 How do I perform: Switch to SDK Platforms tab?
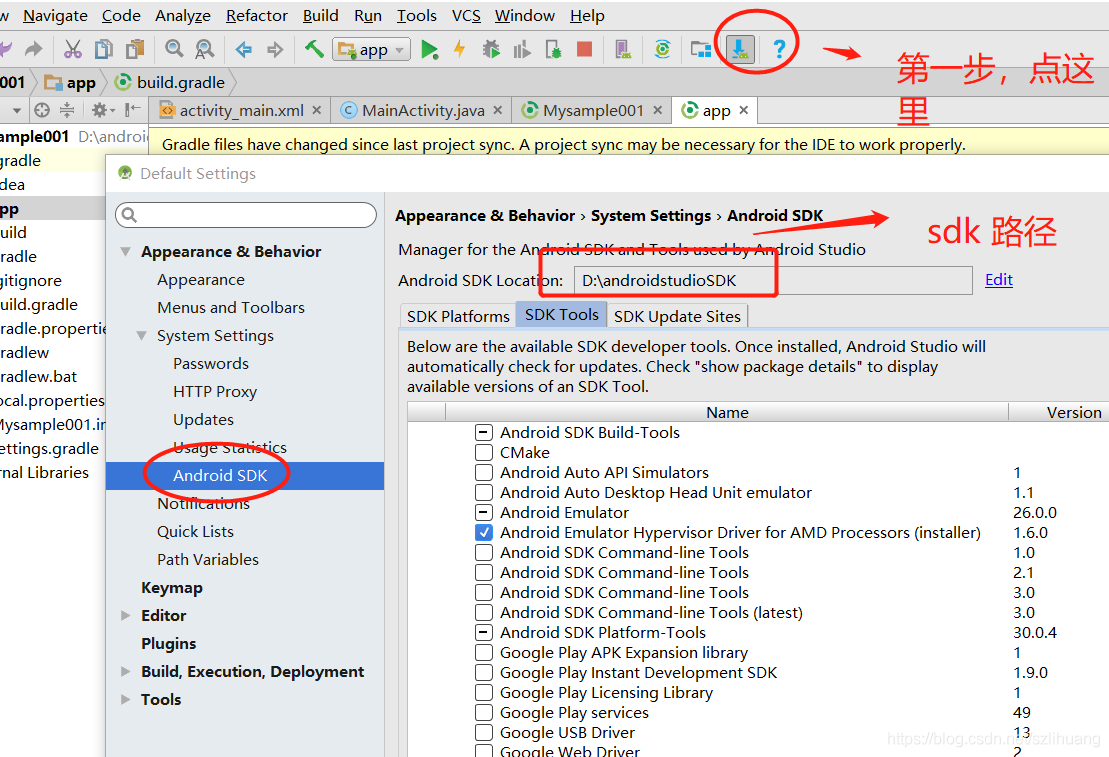point(458,316)
